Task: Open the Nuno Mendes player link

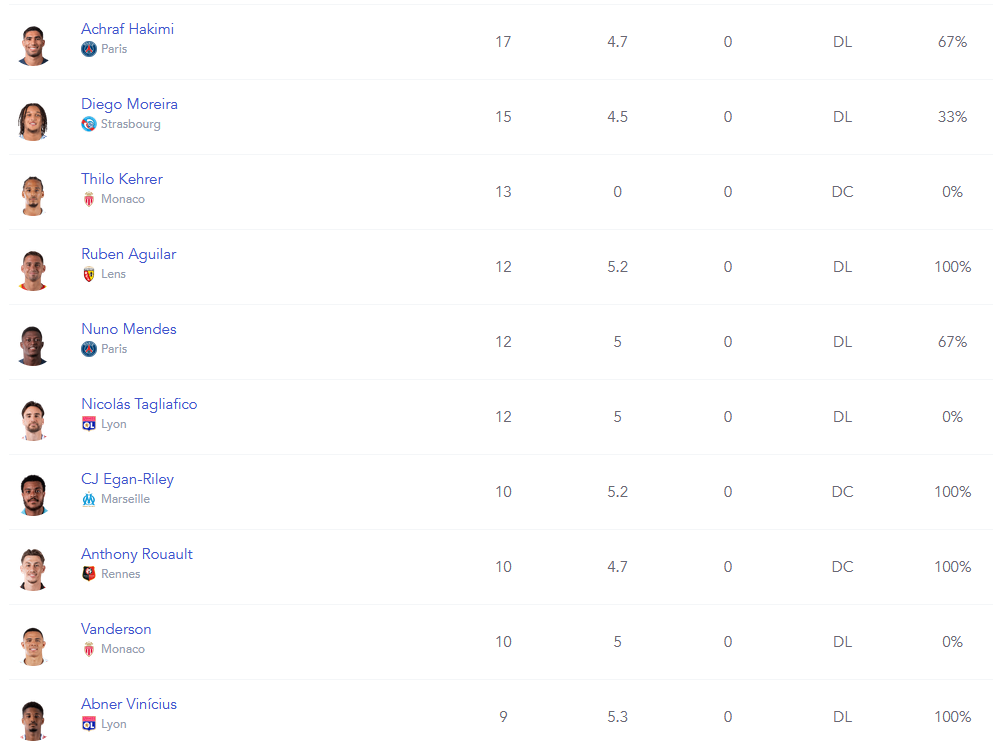Action: (x=128, y=329)
